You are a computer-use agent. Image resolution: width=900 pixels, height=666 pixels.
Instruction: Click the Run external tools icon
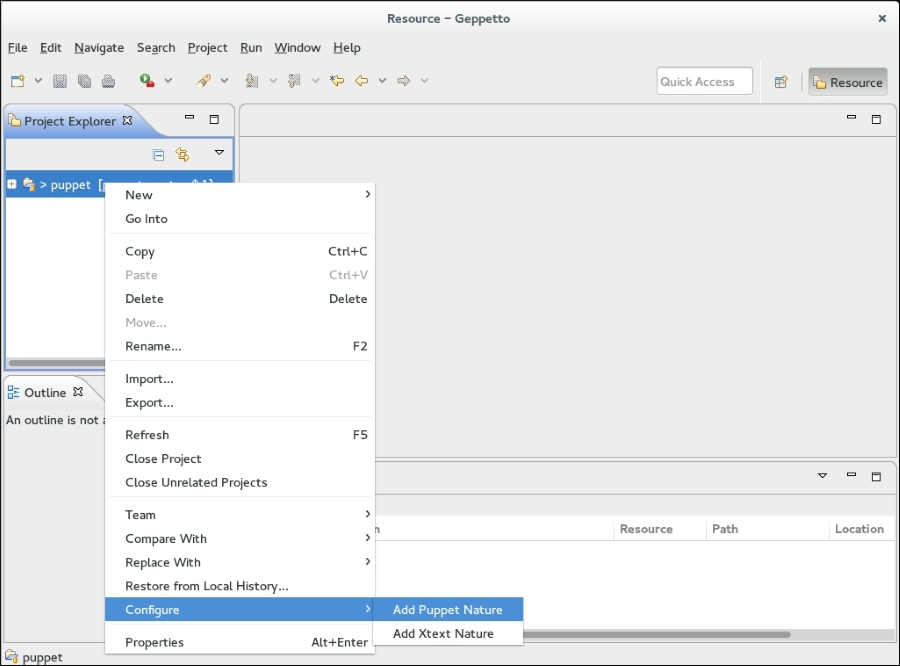[x=147, y=81]
